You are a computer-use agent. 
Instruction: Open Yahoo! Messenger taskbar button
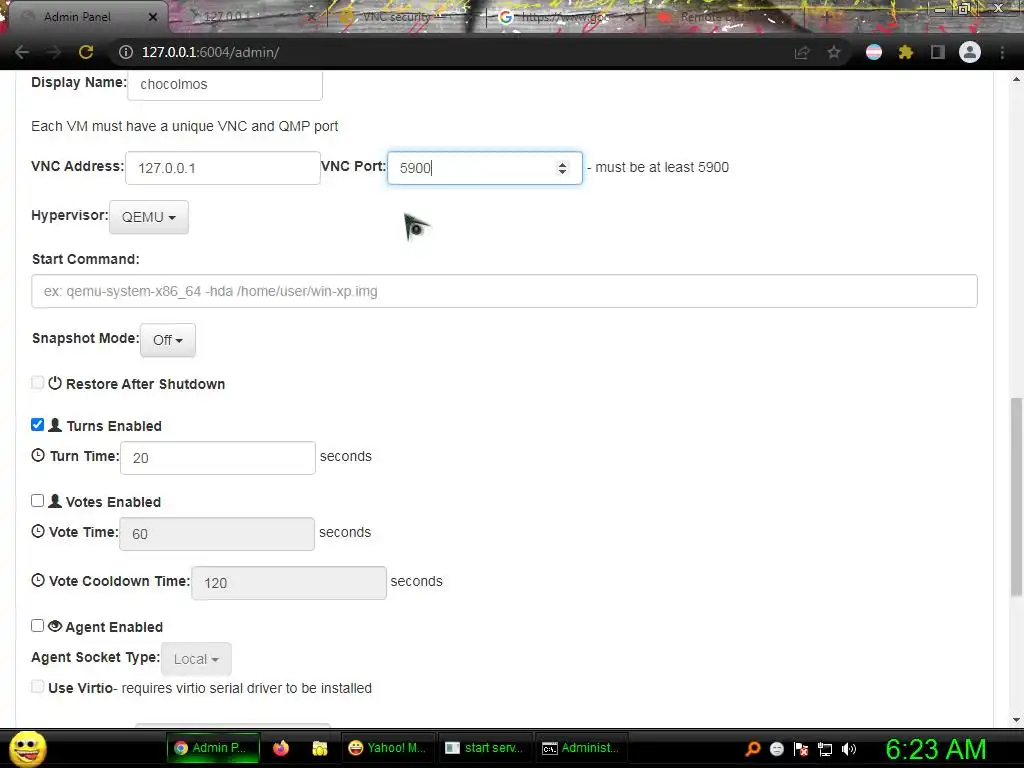coord(387,748)
